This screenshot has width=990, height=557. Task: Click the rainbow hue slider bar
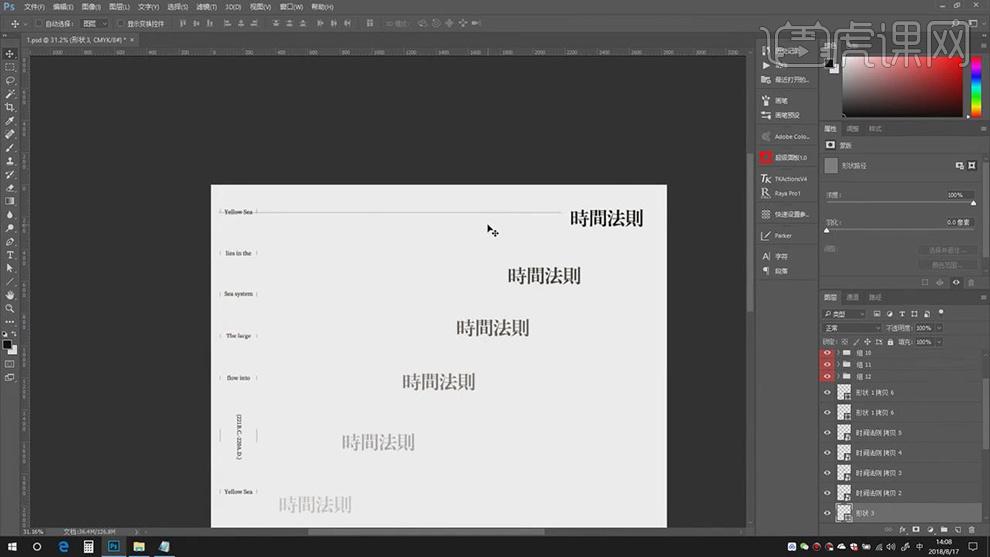[x=976, y=87]
